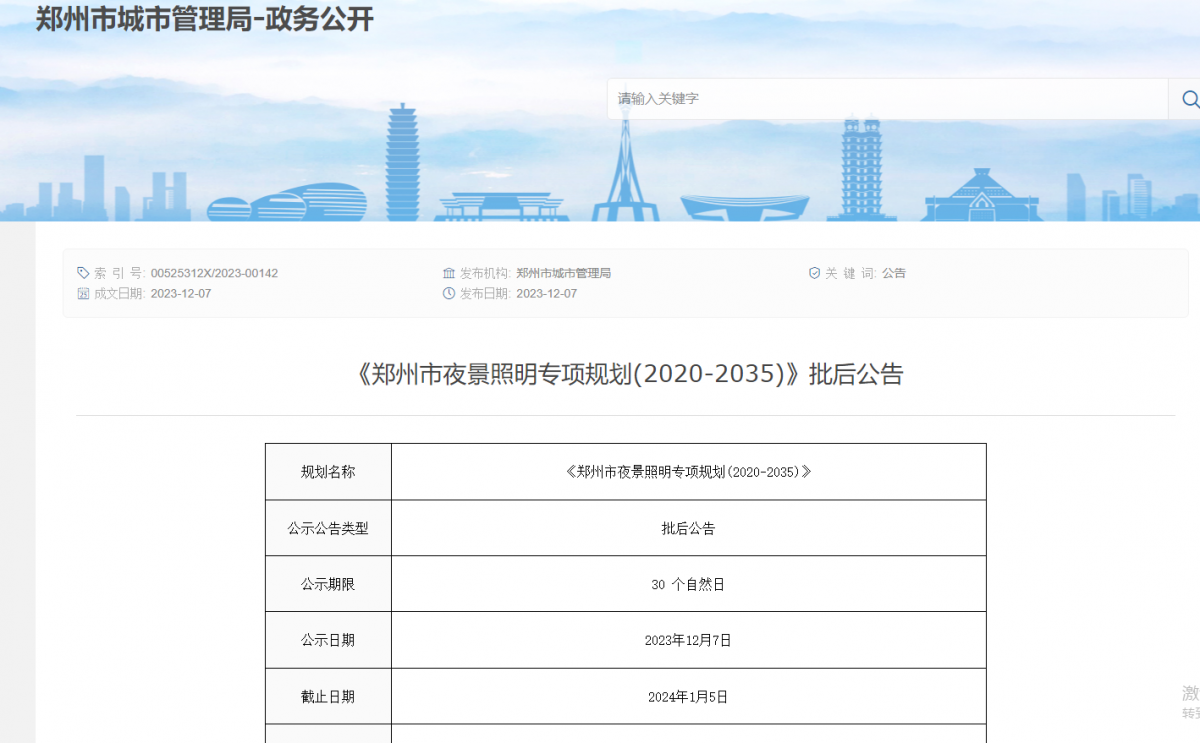
Task: Click the building icon beside 发布机构
Action: click(x=449, y=273)
